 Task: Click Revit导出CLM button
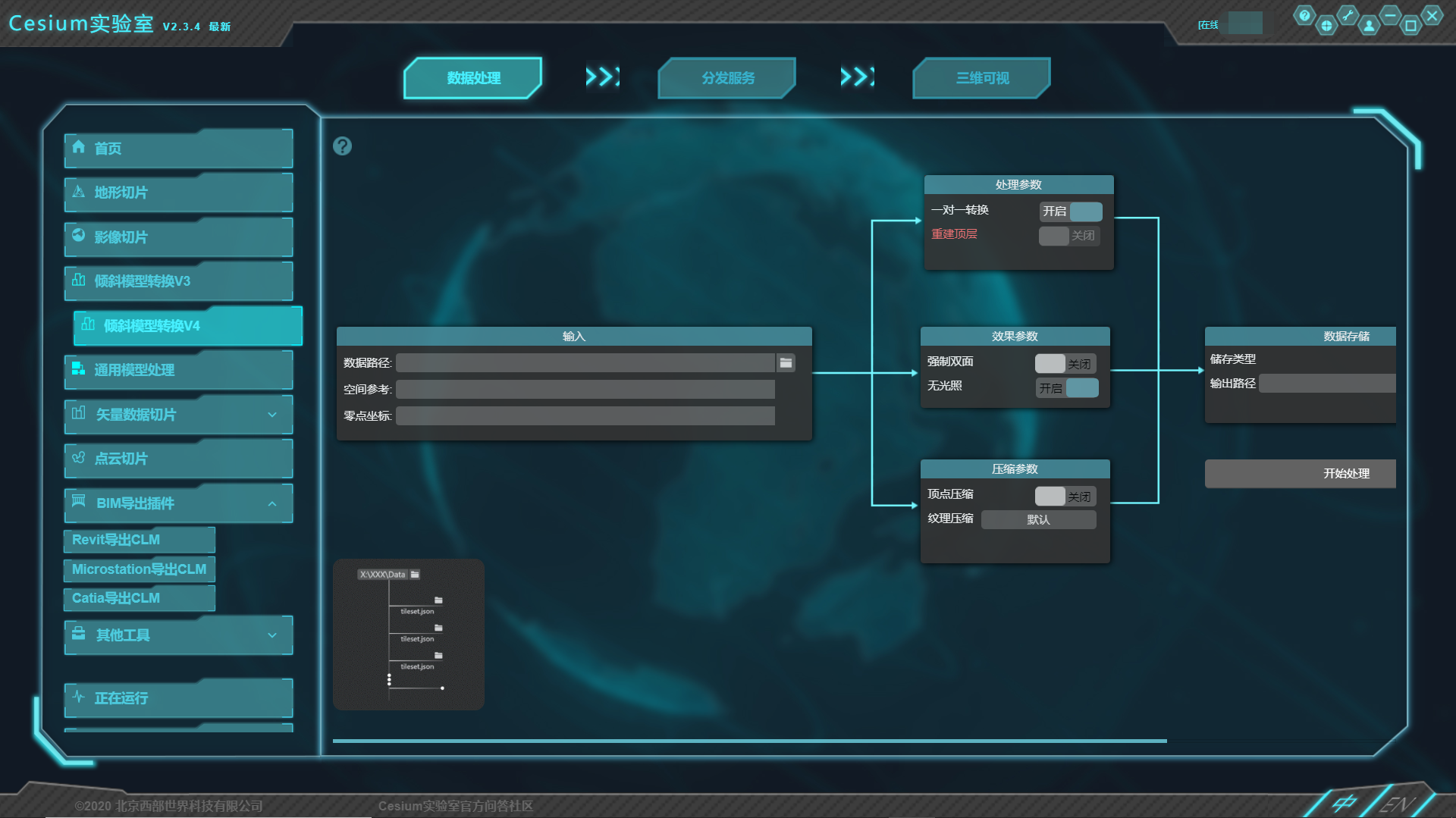[x=140, y=540]
